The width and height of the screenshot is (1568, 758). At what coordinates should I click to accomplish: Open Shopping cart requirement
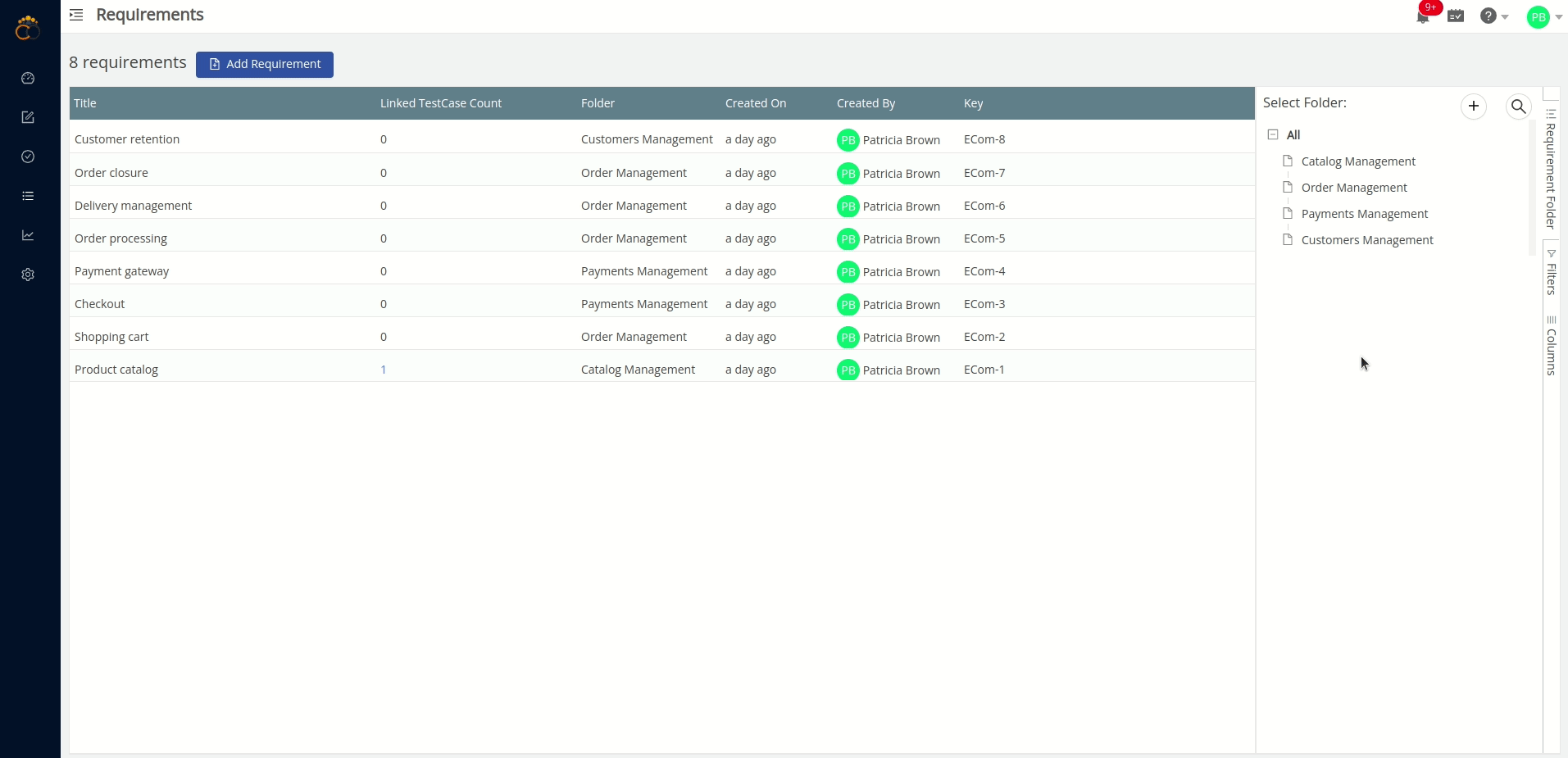point(111,337)
